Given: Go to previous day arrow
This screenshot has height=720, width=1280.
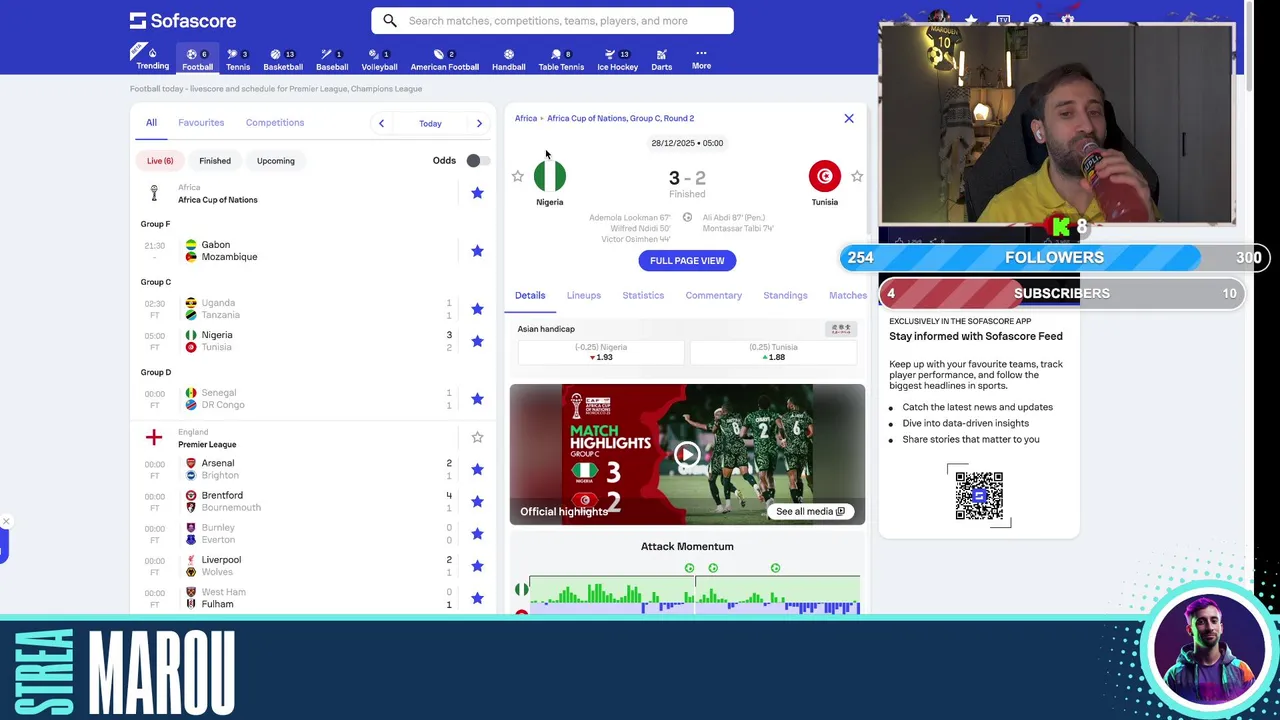Looking at the screenshot, I should 381,123.
